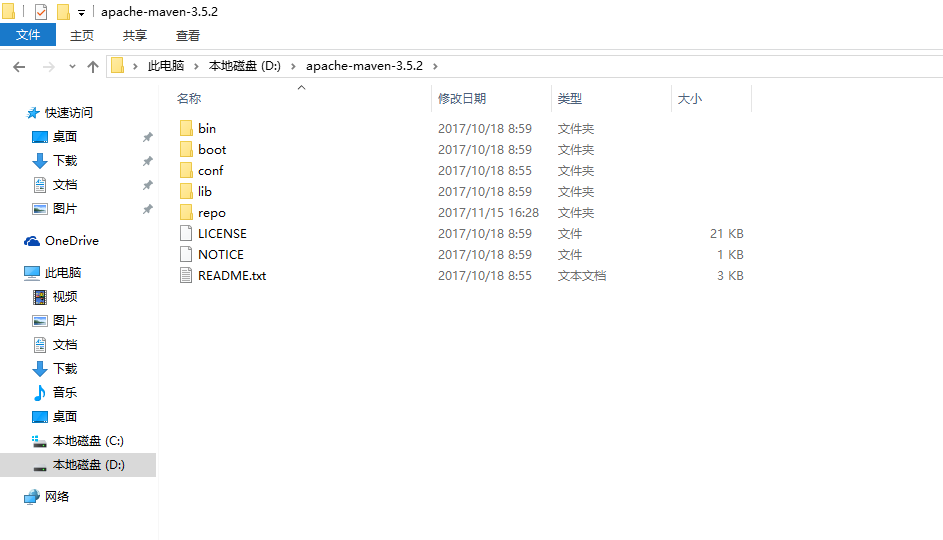Expand the chevron before 此电脑 breadcrumb
This screenshot has width=943, height=540.
tap(135, 66)
